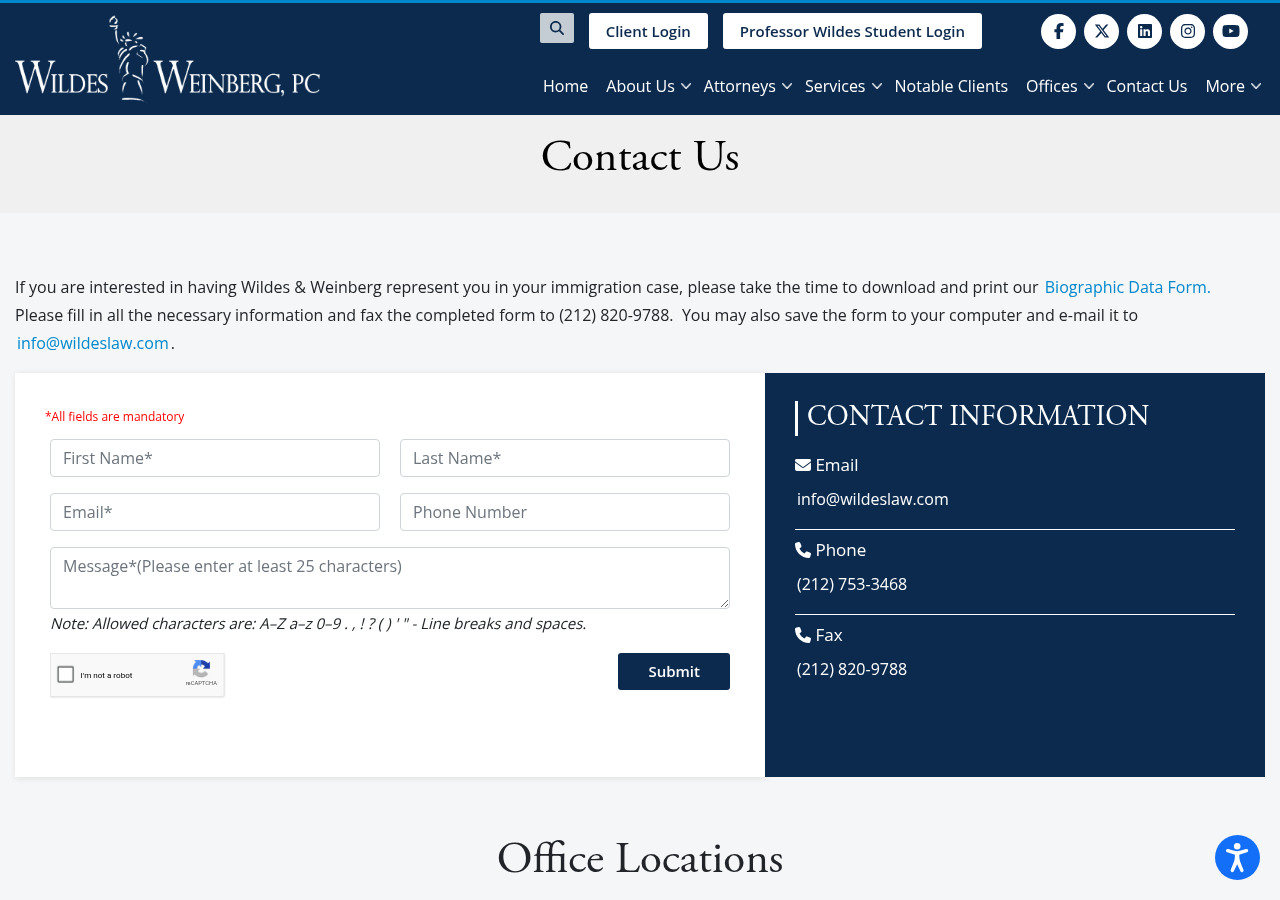This screenshot has height=900, width=1280.
Task: Open the Instagram social icon
Action: pyautogui.click(x=1187, y=31)
